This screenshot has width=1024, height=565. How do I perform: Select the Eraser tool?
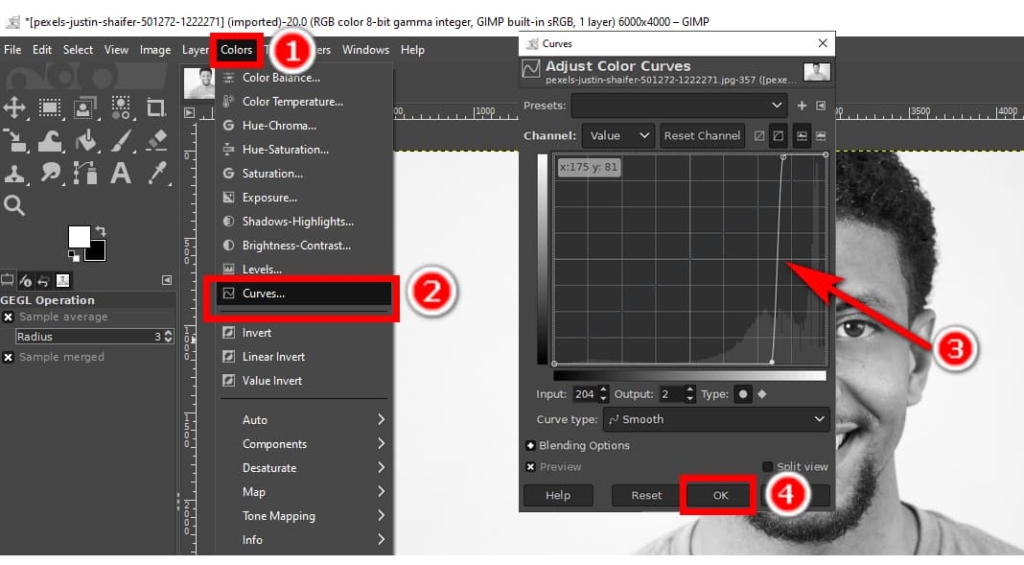pos(155,140)
